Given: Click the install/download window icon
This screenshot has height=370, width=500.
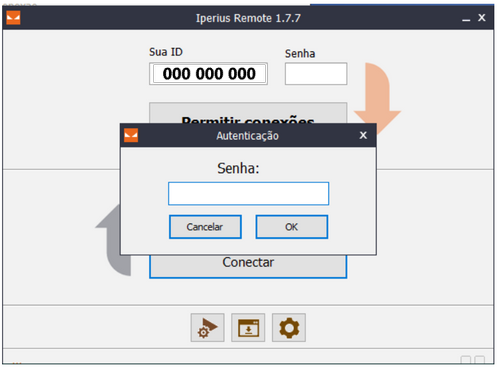Looking at the screenshot, I should (248, 327).
